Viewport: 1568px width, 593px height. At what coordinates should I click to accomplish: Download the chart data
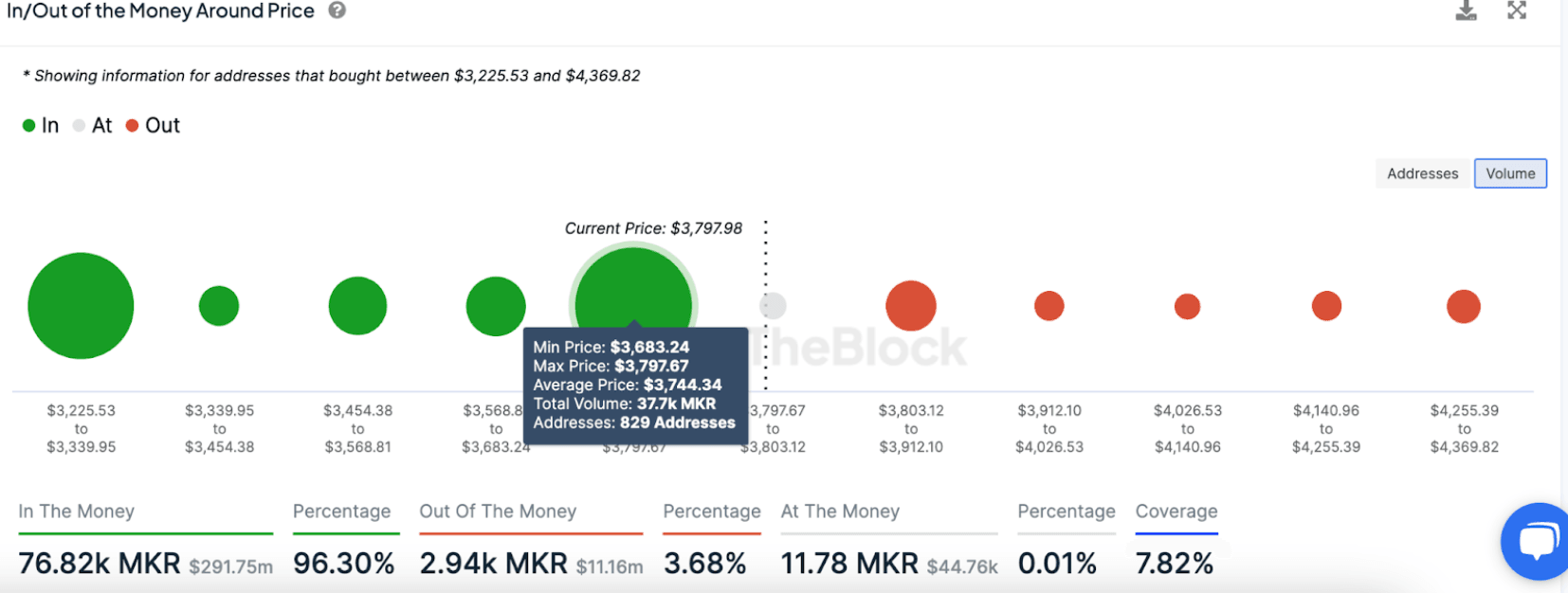click(x=1466, y=10)
